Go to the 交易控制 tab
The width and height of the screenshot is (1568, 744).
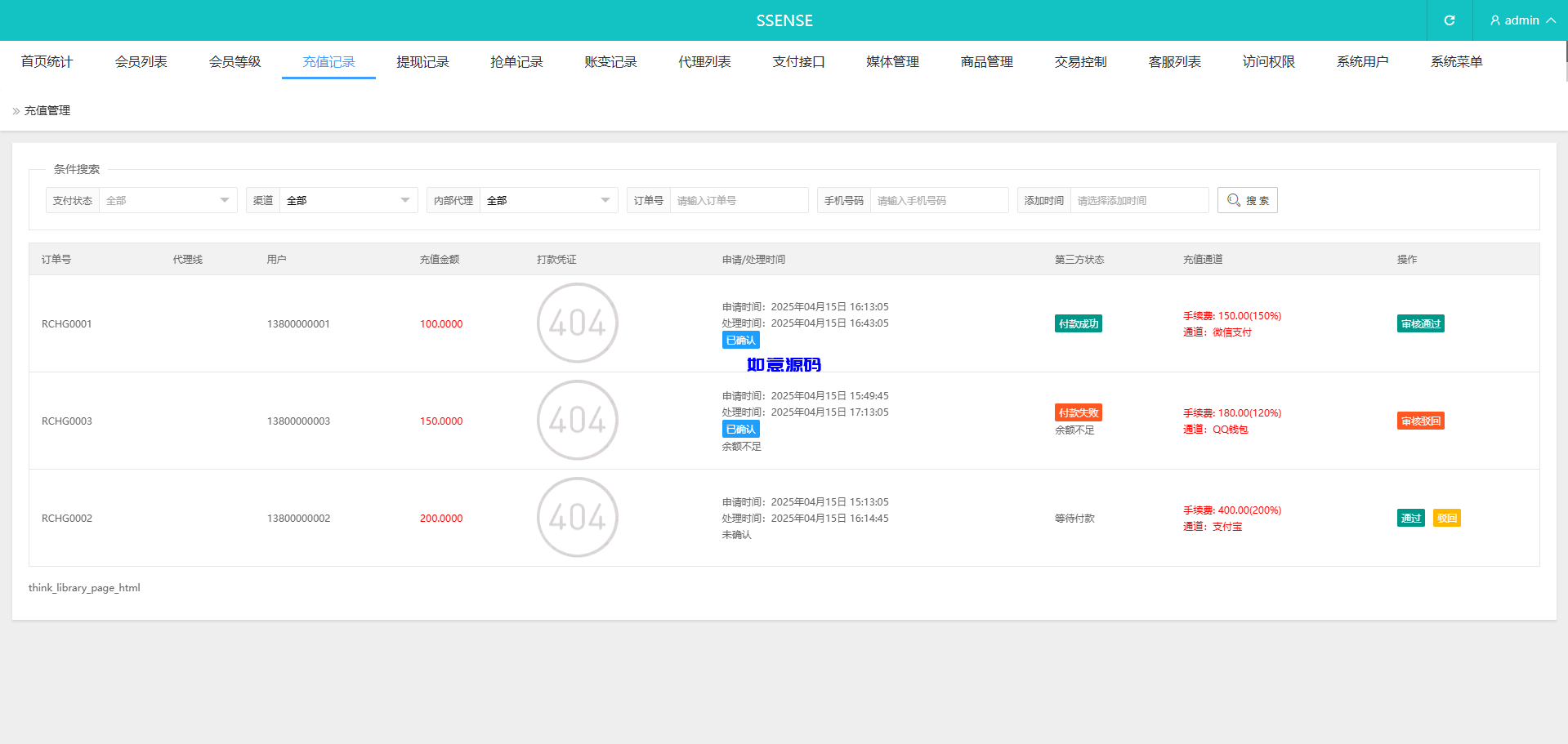click(x=1080, y=62)
